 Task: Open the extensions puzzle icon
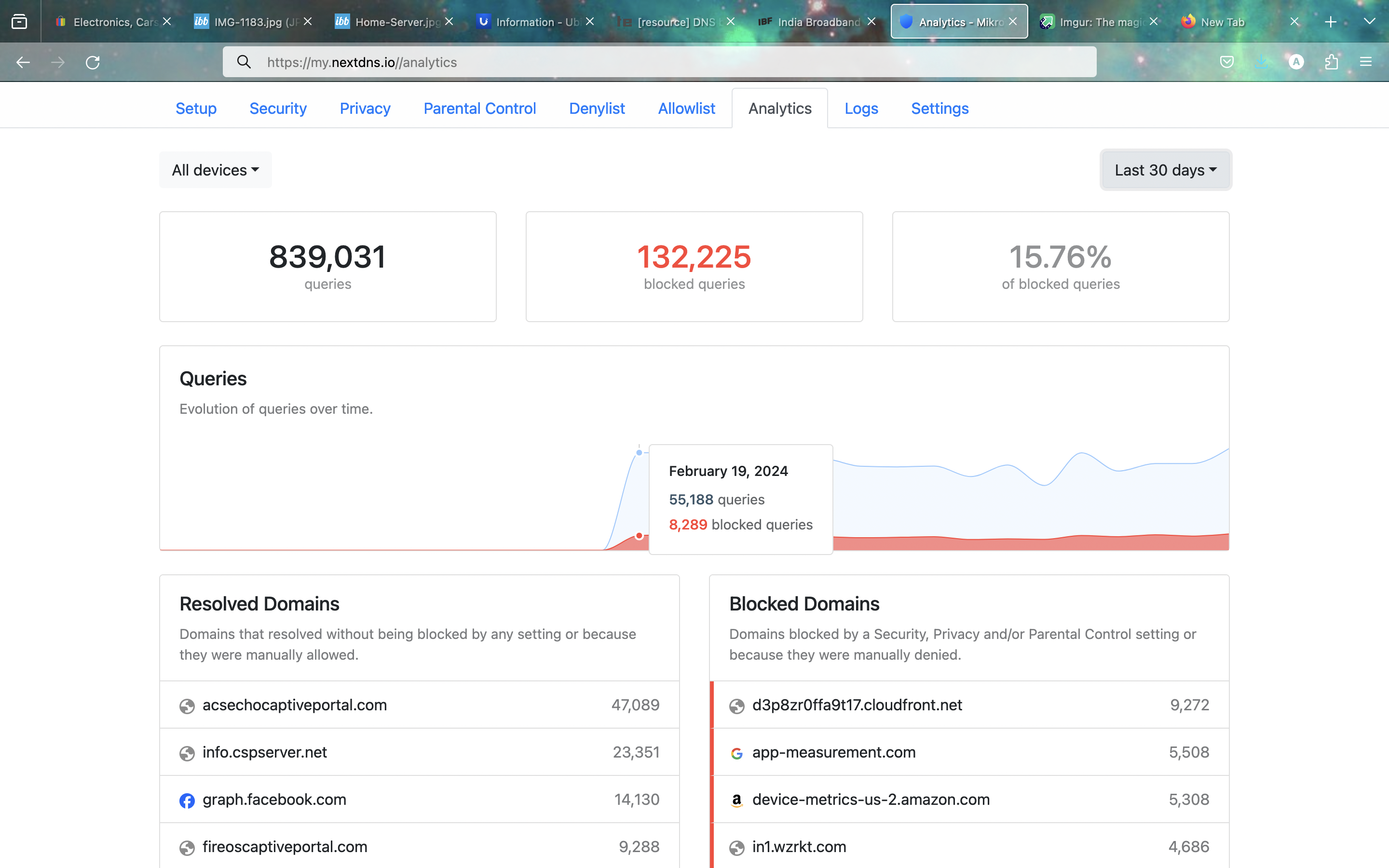(1332, 62)
